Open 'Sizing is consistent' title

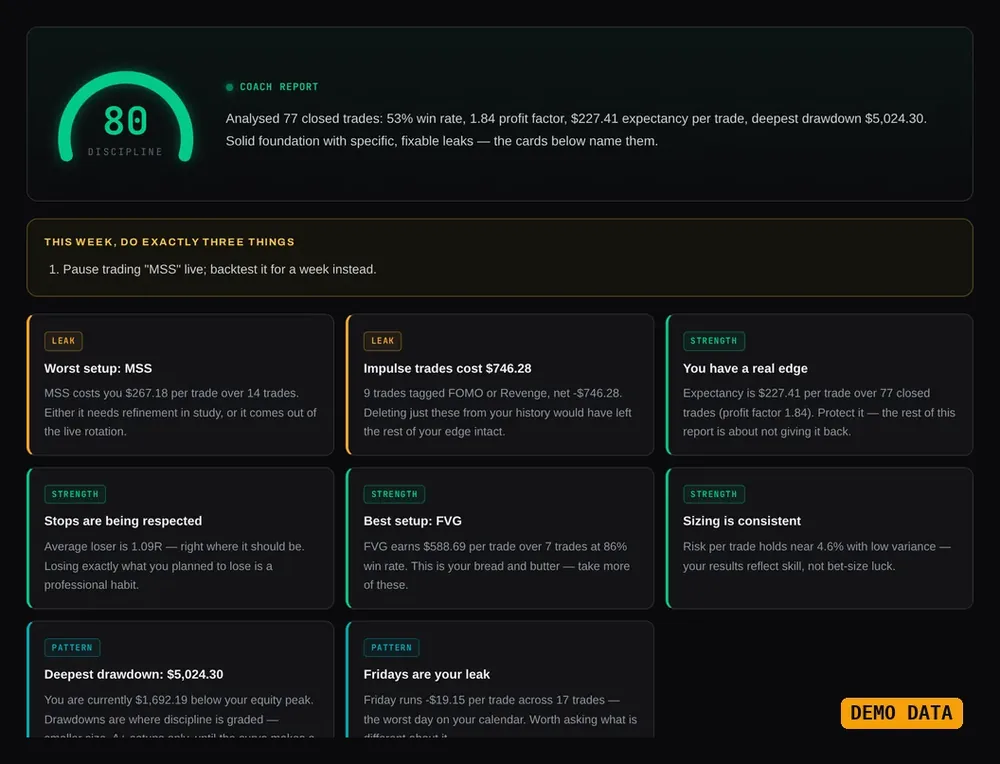point(742,520)
